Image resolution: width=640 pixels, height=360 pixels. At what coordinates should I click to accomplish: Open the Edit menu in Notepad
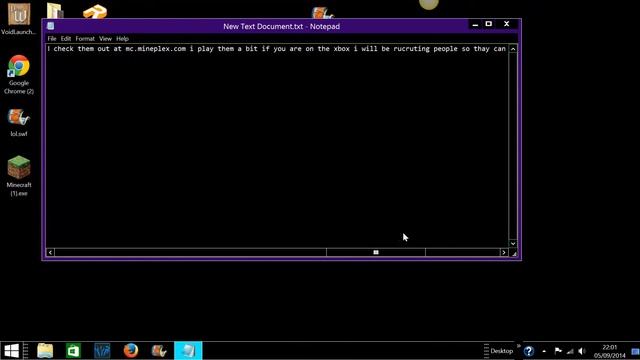66,39
